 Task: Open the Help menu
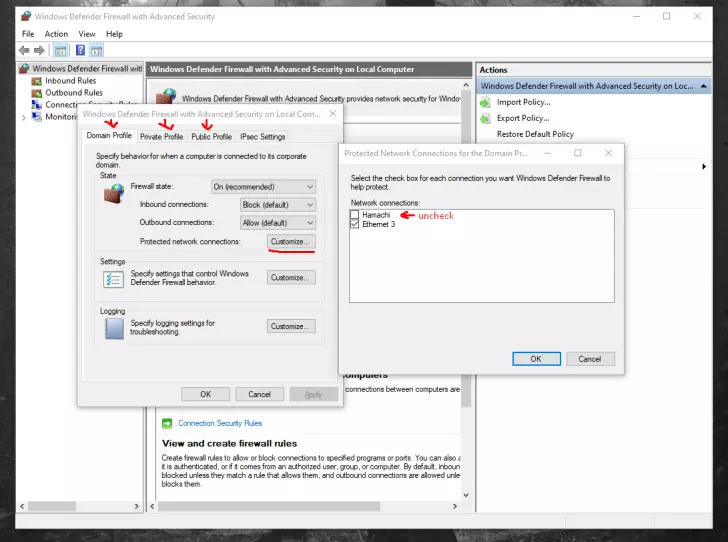[114, 34]
